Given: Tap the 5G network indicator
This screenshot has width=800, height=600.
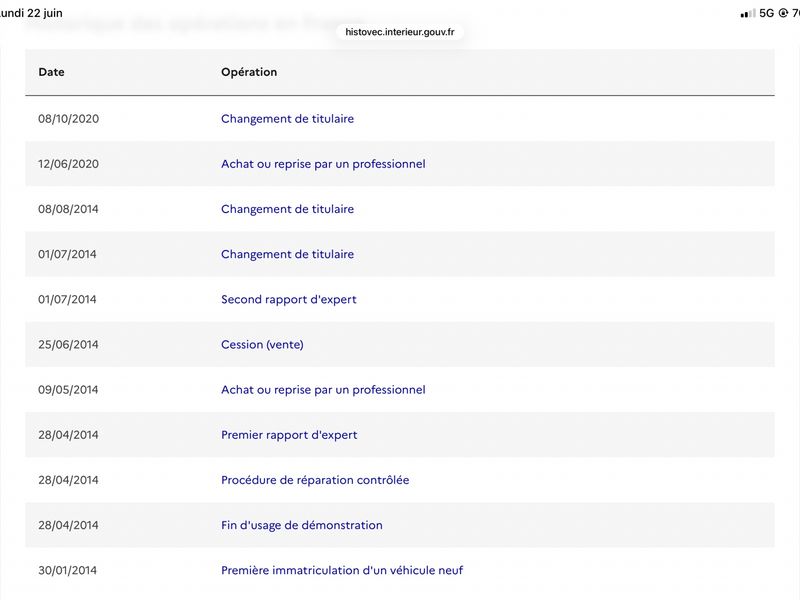Looking at the screenshot, I should [x=766, y=13].
